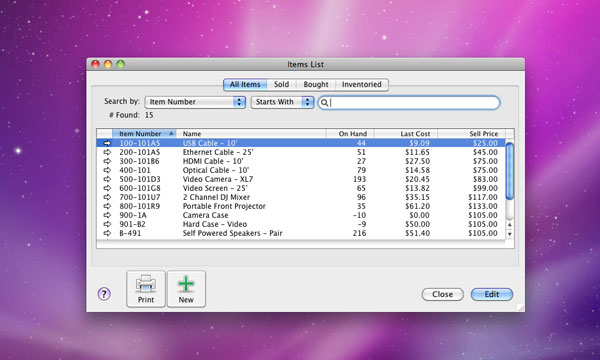Screen dimensions: 600x360
Task: Click the arrow icon for item 600-101G8
Action: (x=107, y=188)
